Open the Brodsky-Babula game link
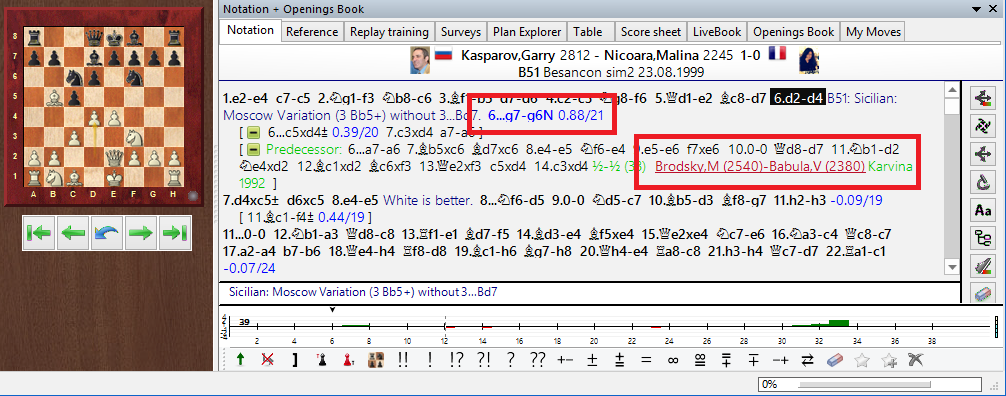The height and width of the screenshot is (396, 1006). 760,166
